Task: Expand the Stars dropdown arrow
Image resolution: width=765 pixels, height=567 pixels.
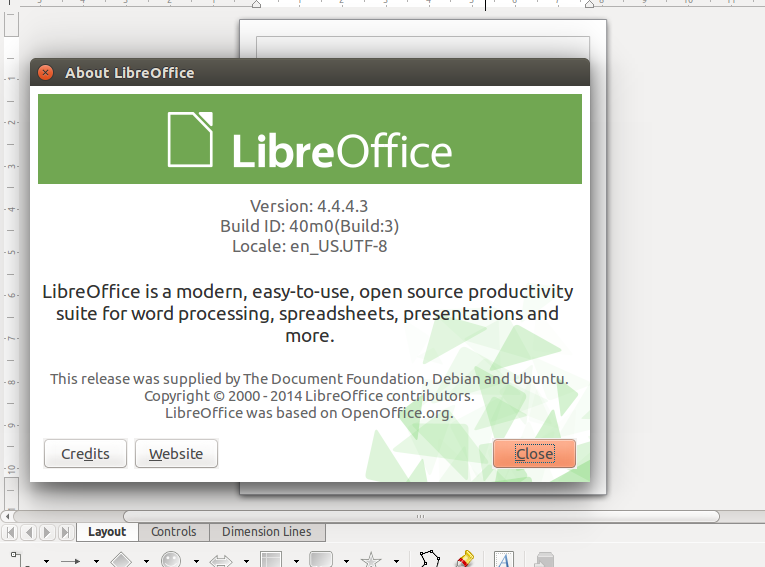Action: [x=396, y=561]
